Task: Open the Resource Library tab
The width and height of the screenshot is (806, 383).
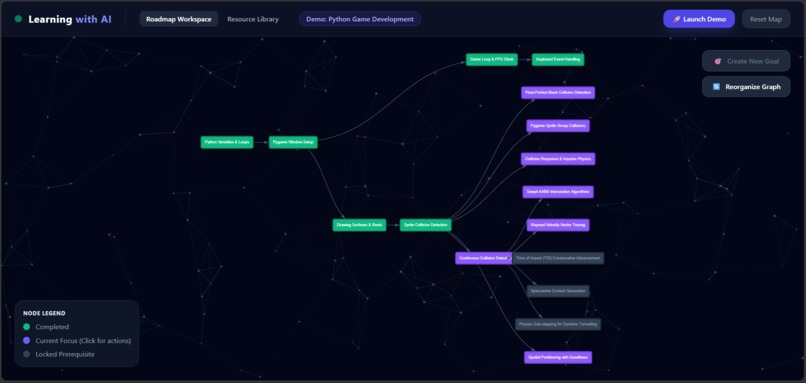Action: pos(253,19)
